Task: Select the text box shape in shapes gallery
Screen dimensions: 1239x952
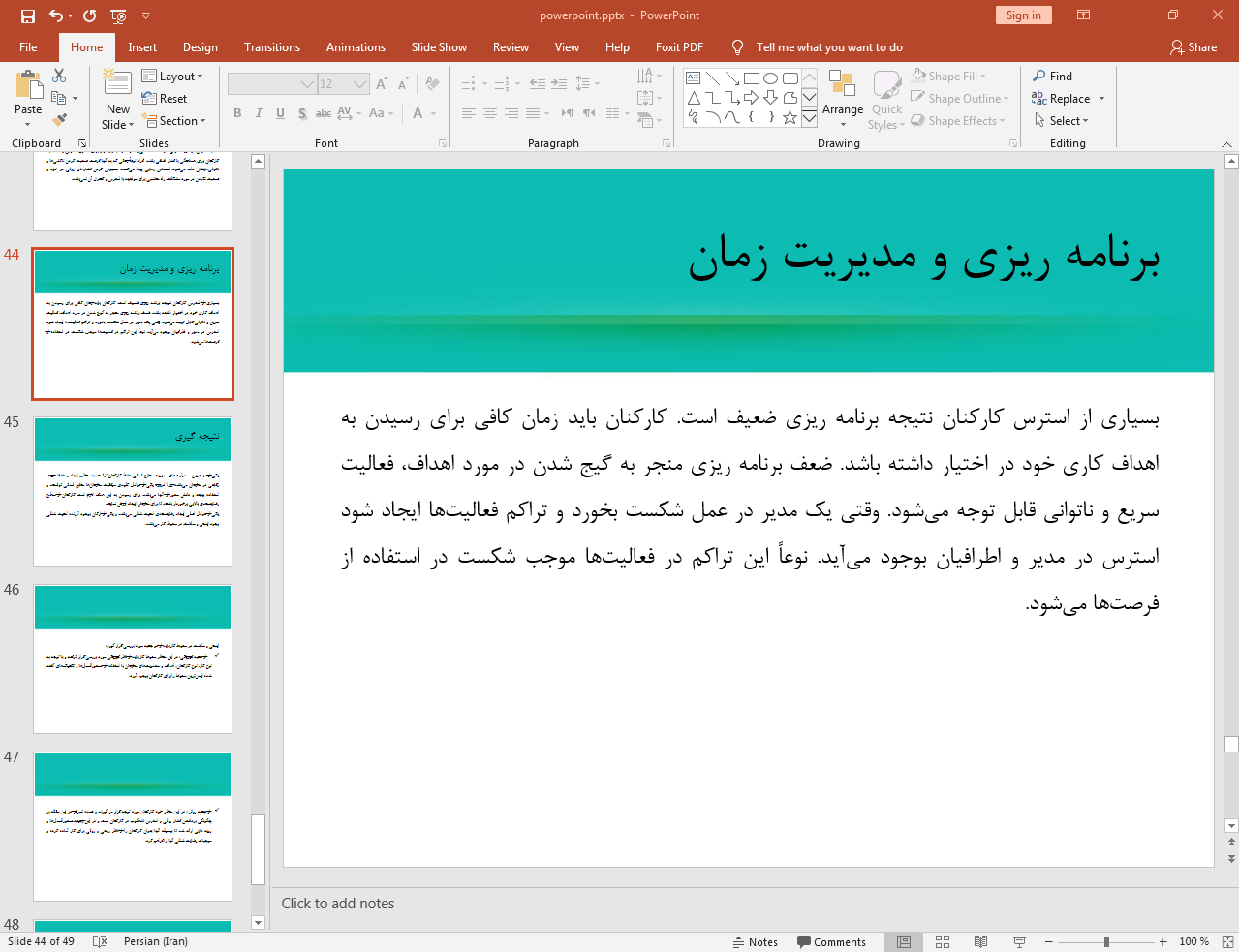Action: (694, 78)
